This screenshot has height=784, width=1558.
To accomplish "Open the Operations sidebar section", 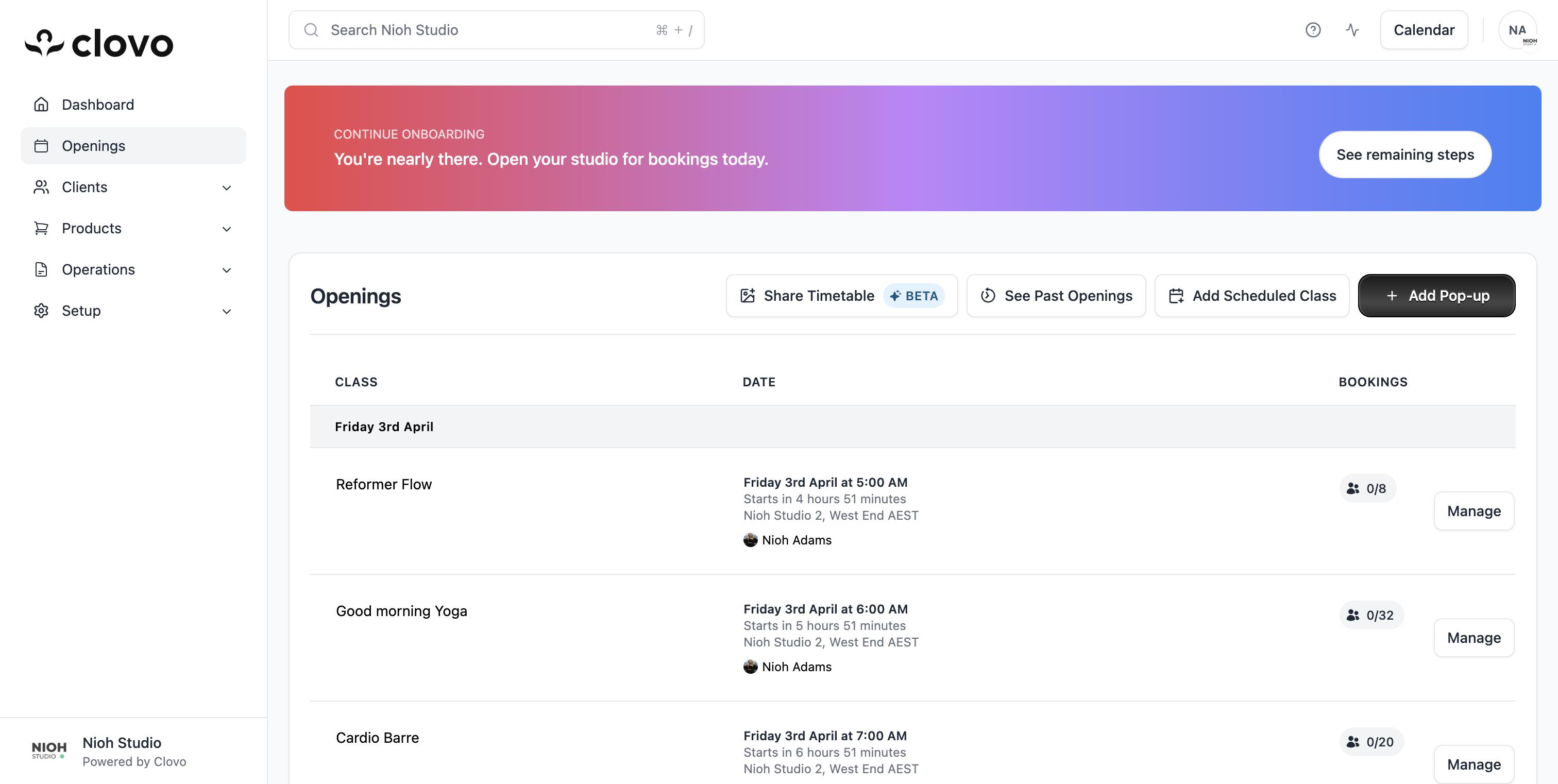I will [x=133, y=269].
